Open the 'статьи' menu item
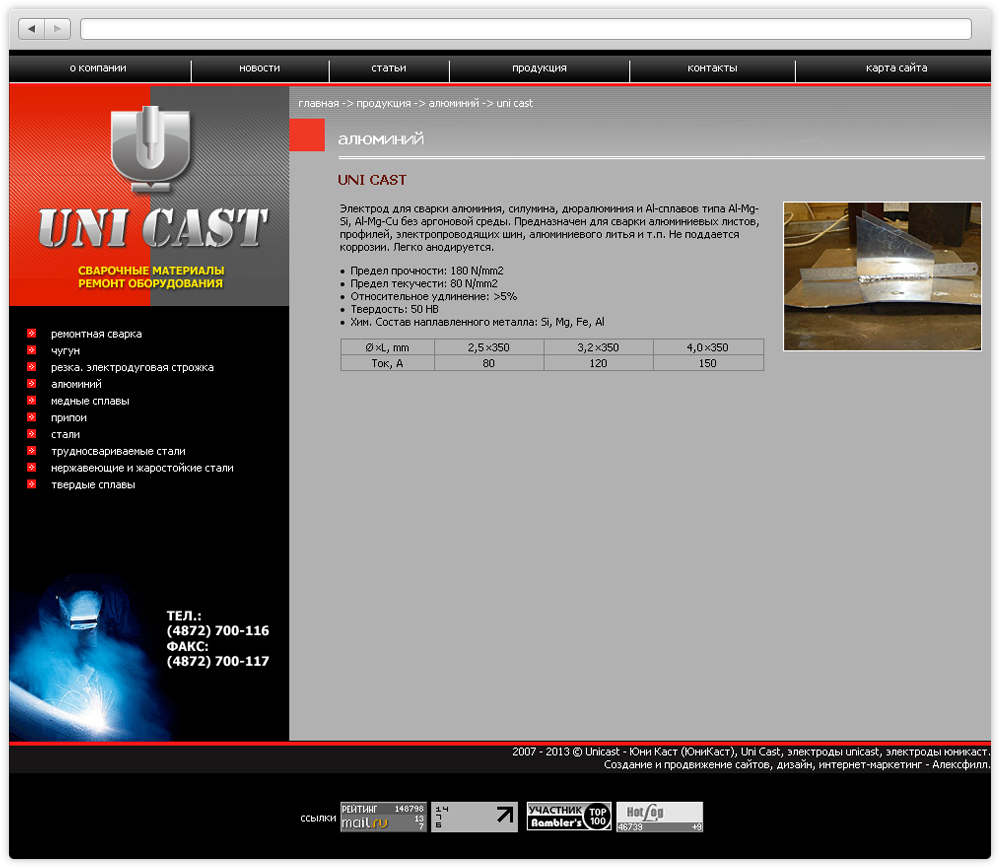The image size is (1000, 868). point(389,68)
